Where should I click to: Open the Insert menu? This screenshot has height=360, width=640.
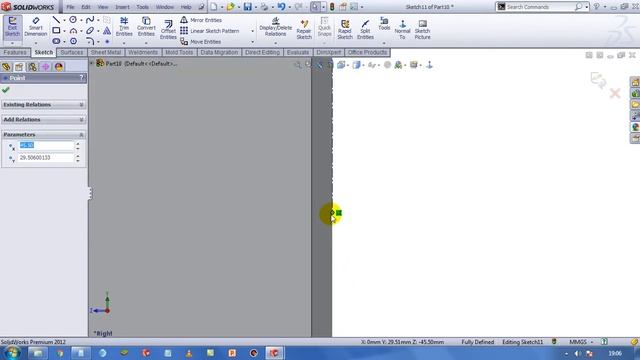(122, 7)
